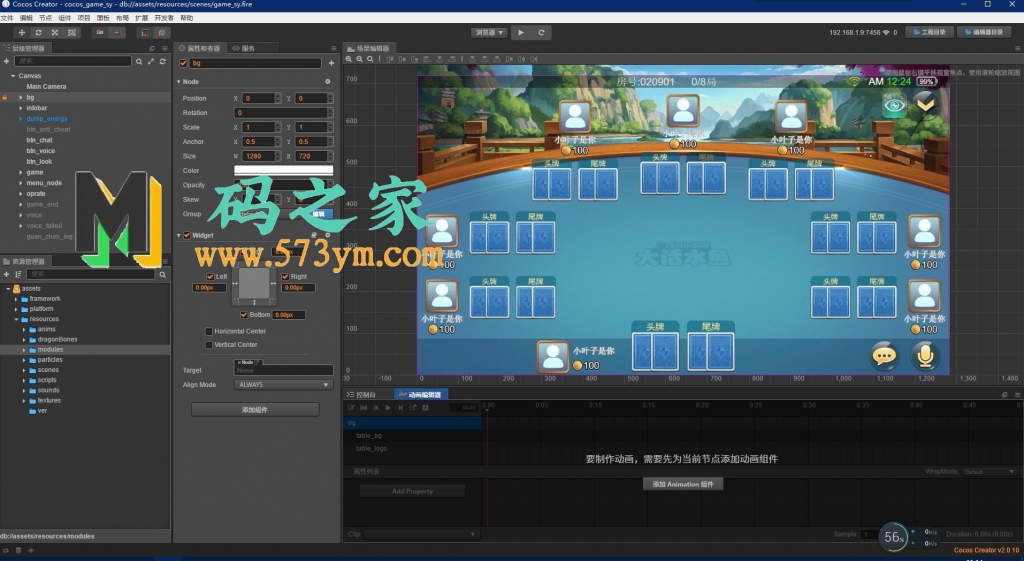1024x561 pixels.
Task: Play the animation in timeline editor
Action: pyautogui.click(x=388, y=408)
